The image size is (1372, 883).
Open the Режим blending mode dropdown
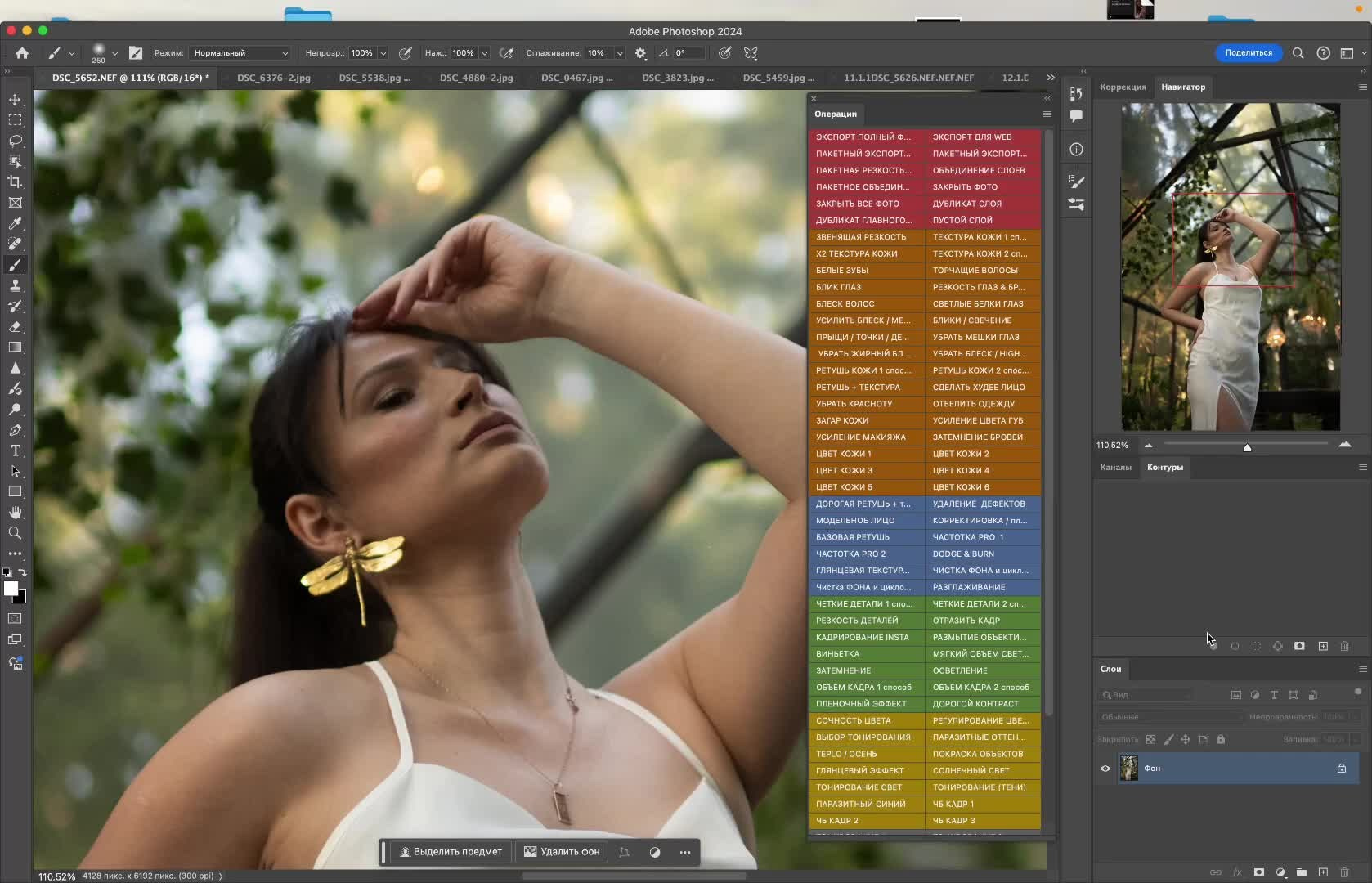point(240,53)
